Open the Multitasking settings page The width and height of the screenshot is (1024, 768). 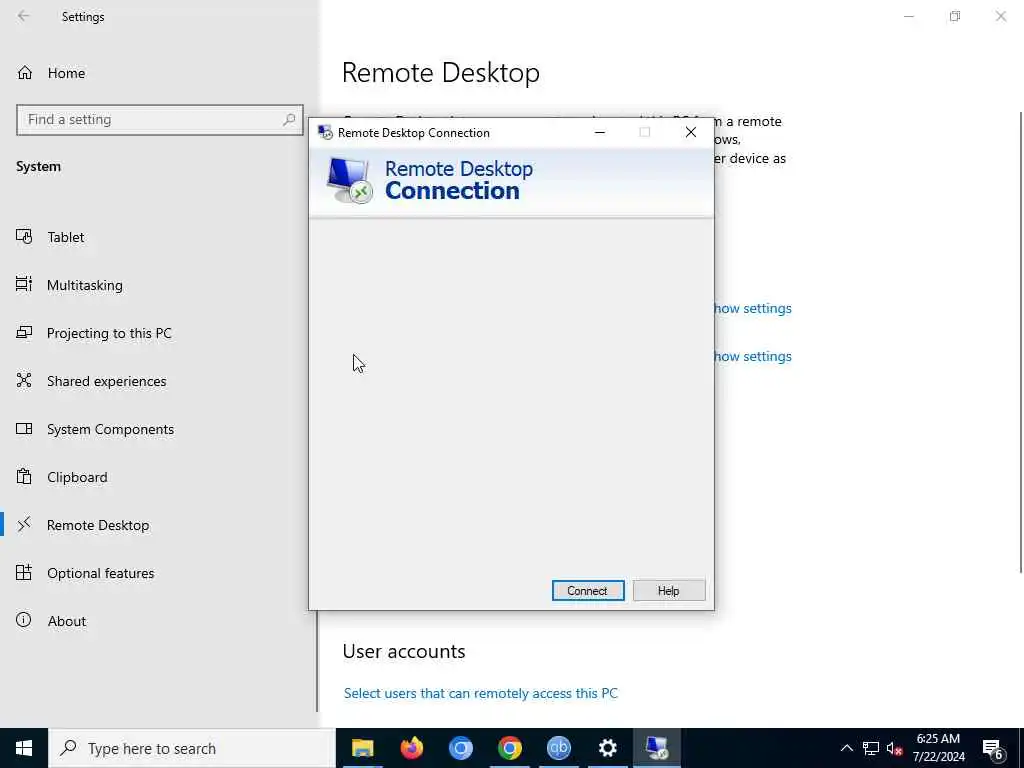pyautogui.click(x=84, y=285)
